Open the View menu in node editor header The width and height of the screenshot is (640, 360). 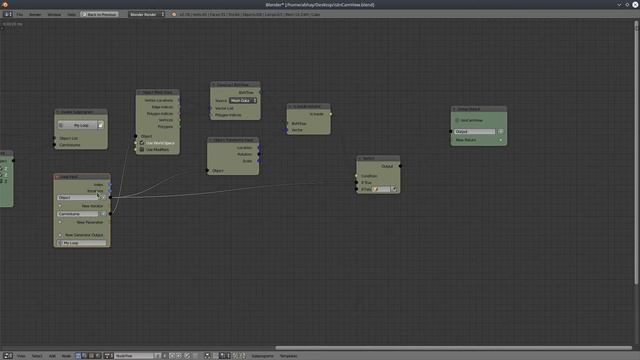pyautogui.click(x=21, y=356)
